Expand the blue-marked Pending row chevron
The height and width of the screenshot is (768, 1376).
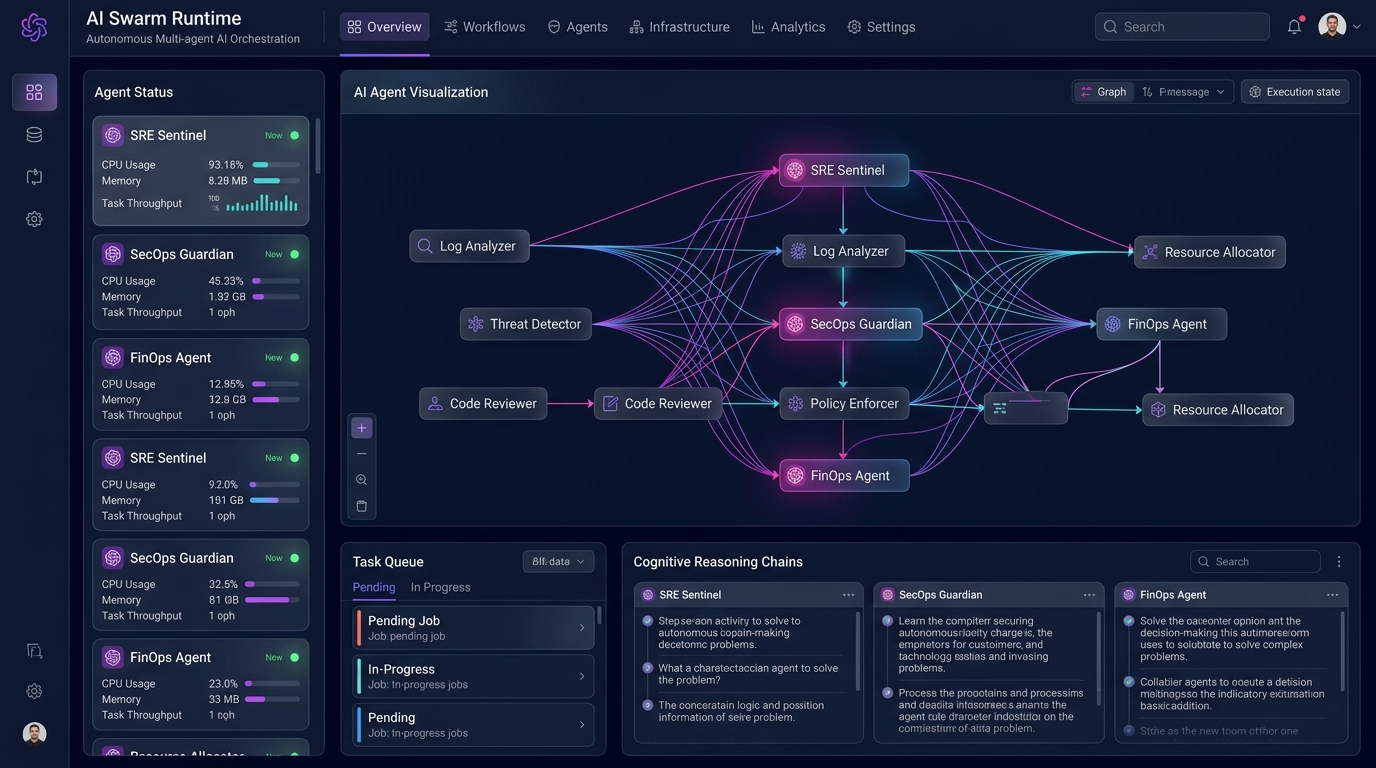click(x=582, y=725)
